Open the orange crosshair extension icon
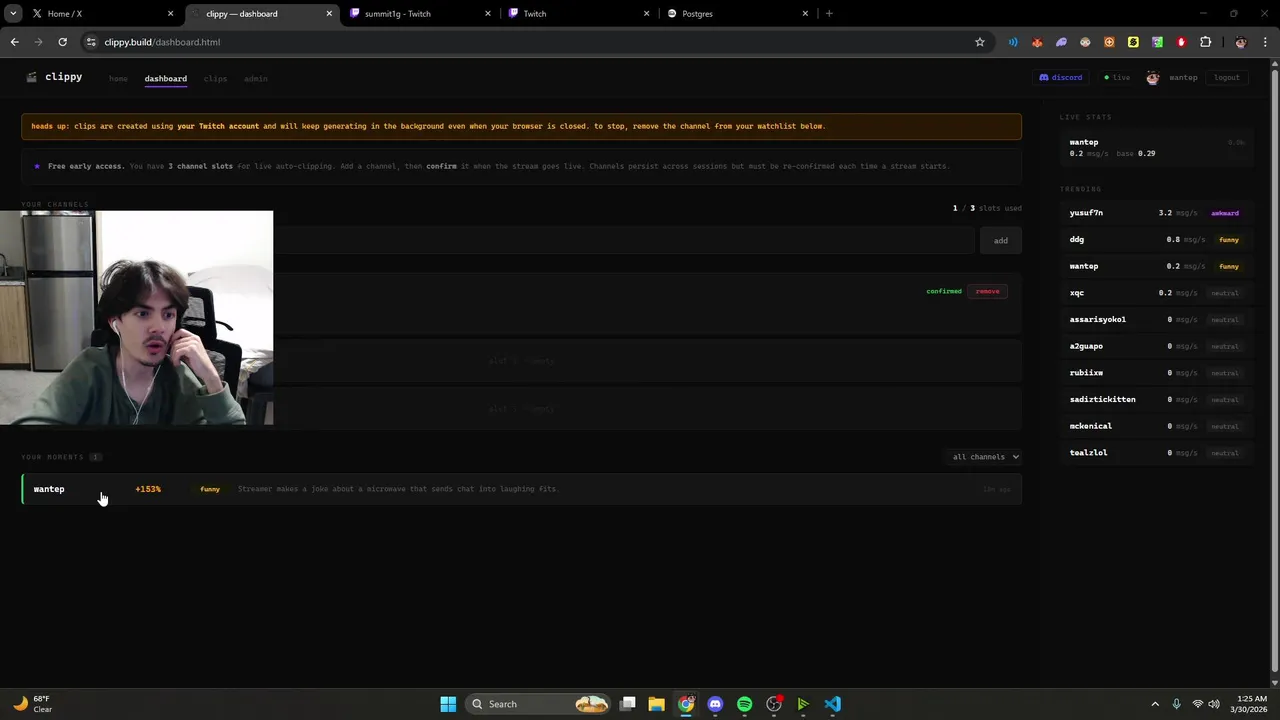 pos(1109,42)
